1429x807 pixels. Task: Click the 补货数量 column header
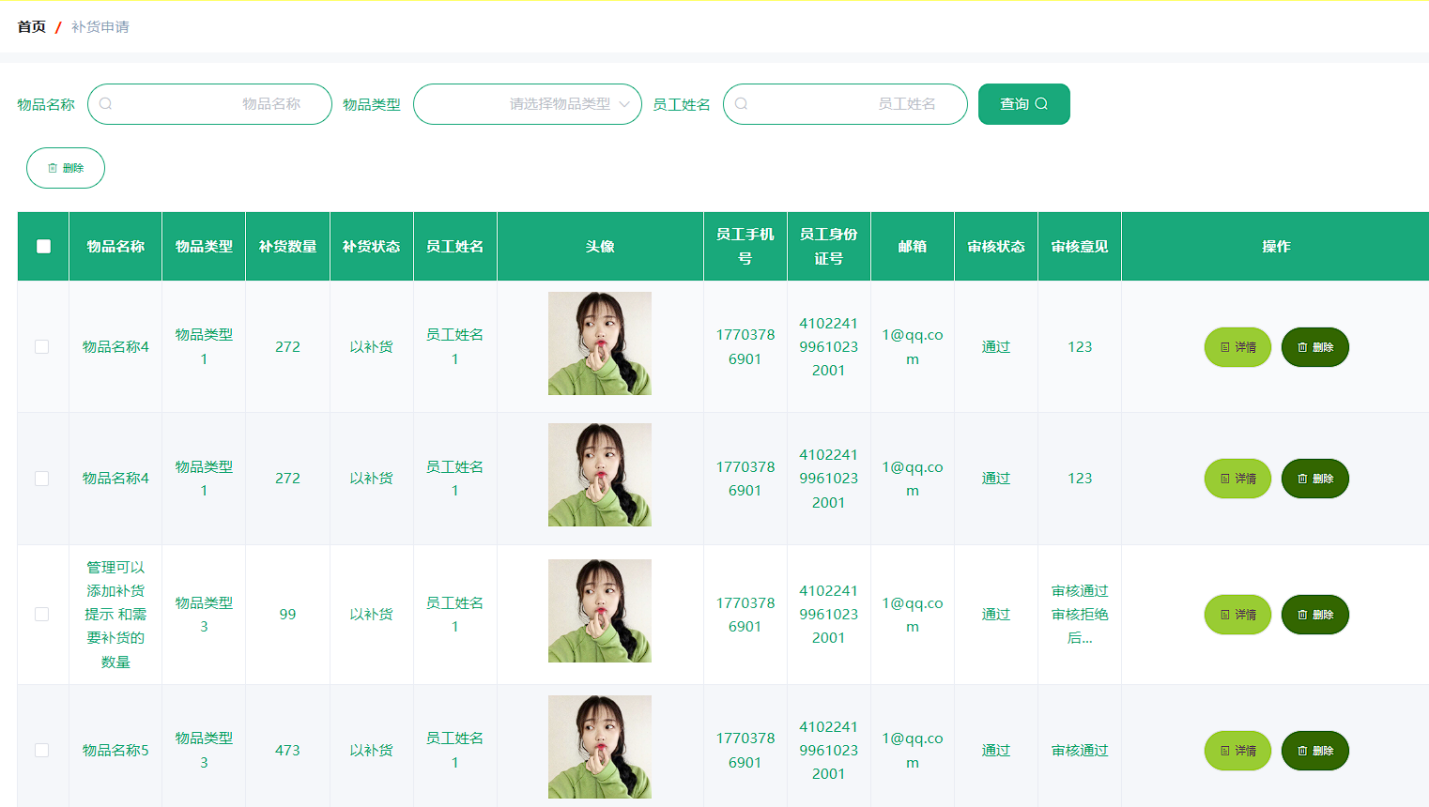tap(288, 246)
